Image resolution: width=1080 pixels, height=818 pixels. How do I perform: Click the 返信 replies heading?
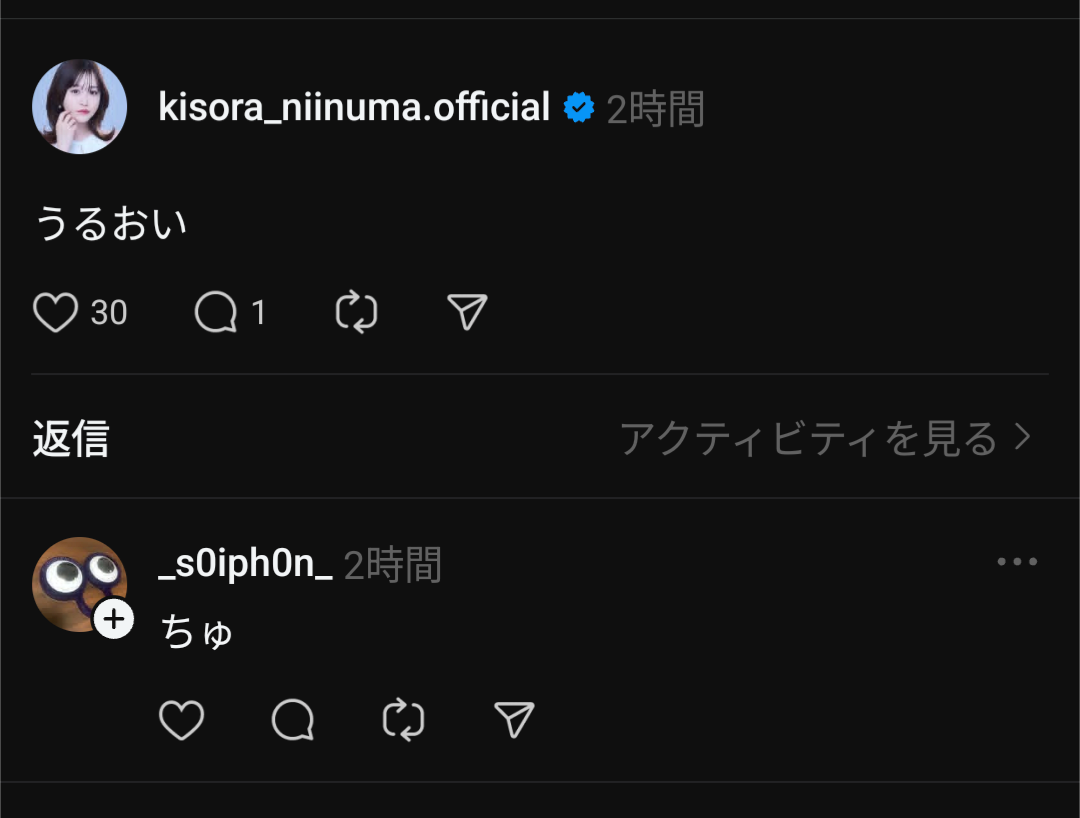point(70,438)
